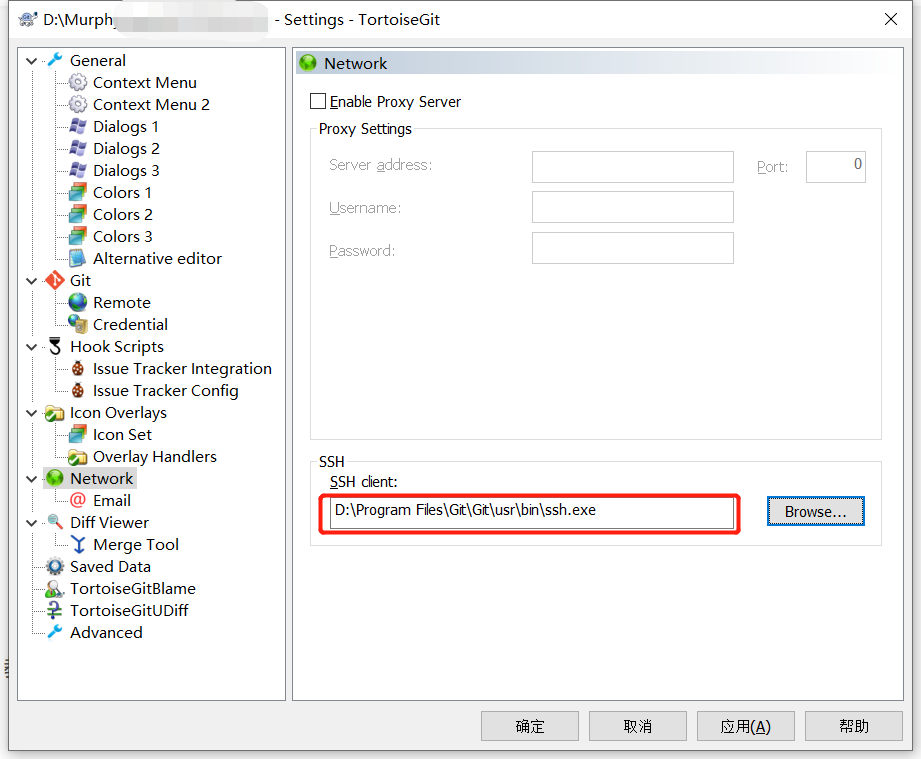Select the Email settings entry
The image size is (921, 759).
112,501
